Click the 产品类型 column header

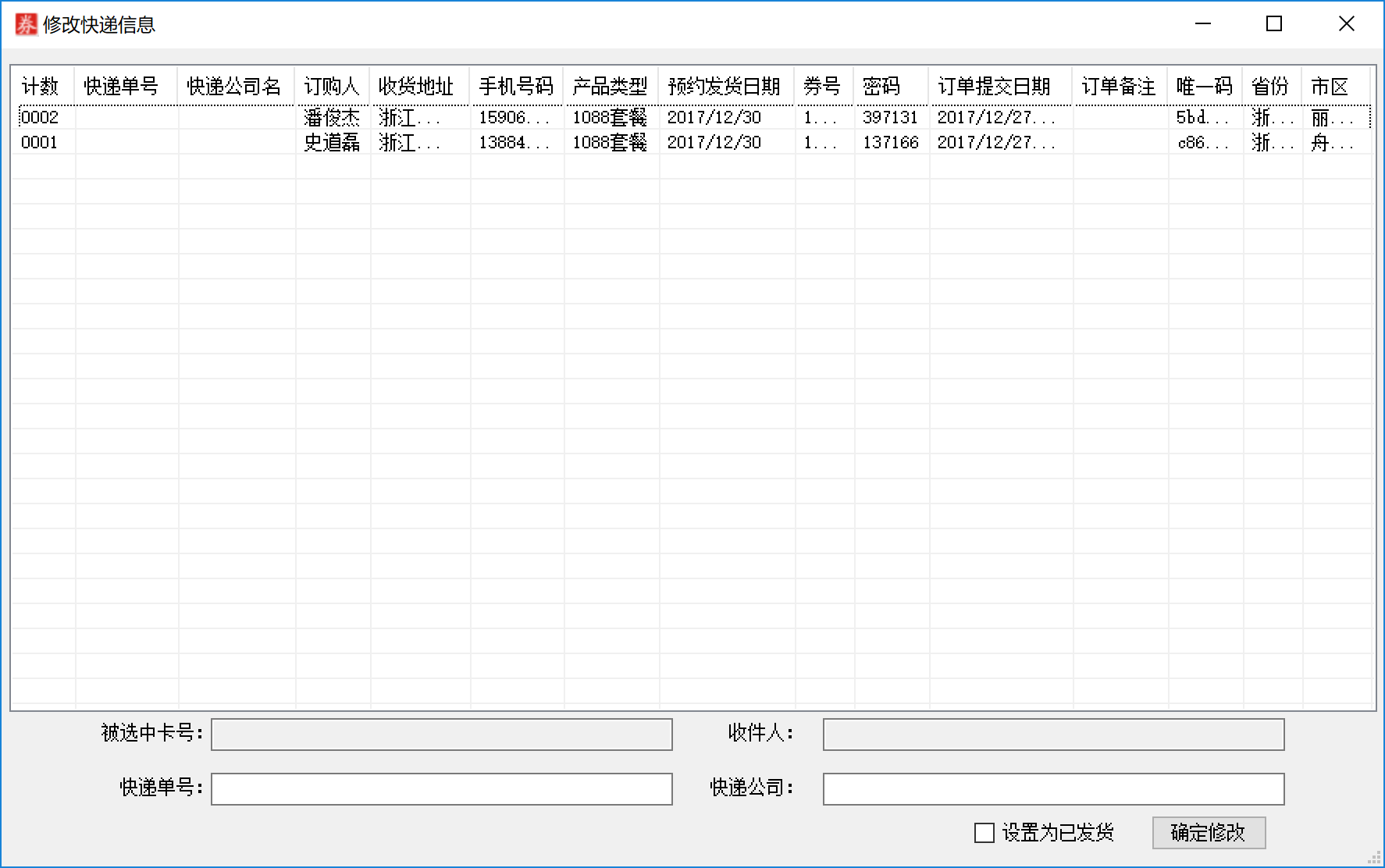610,86
